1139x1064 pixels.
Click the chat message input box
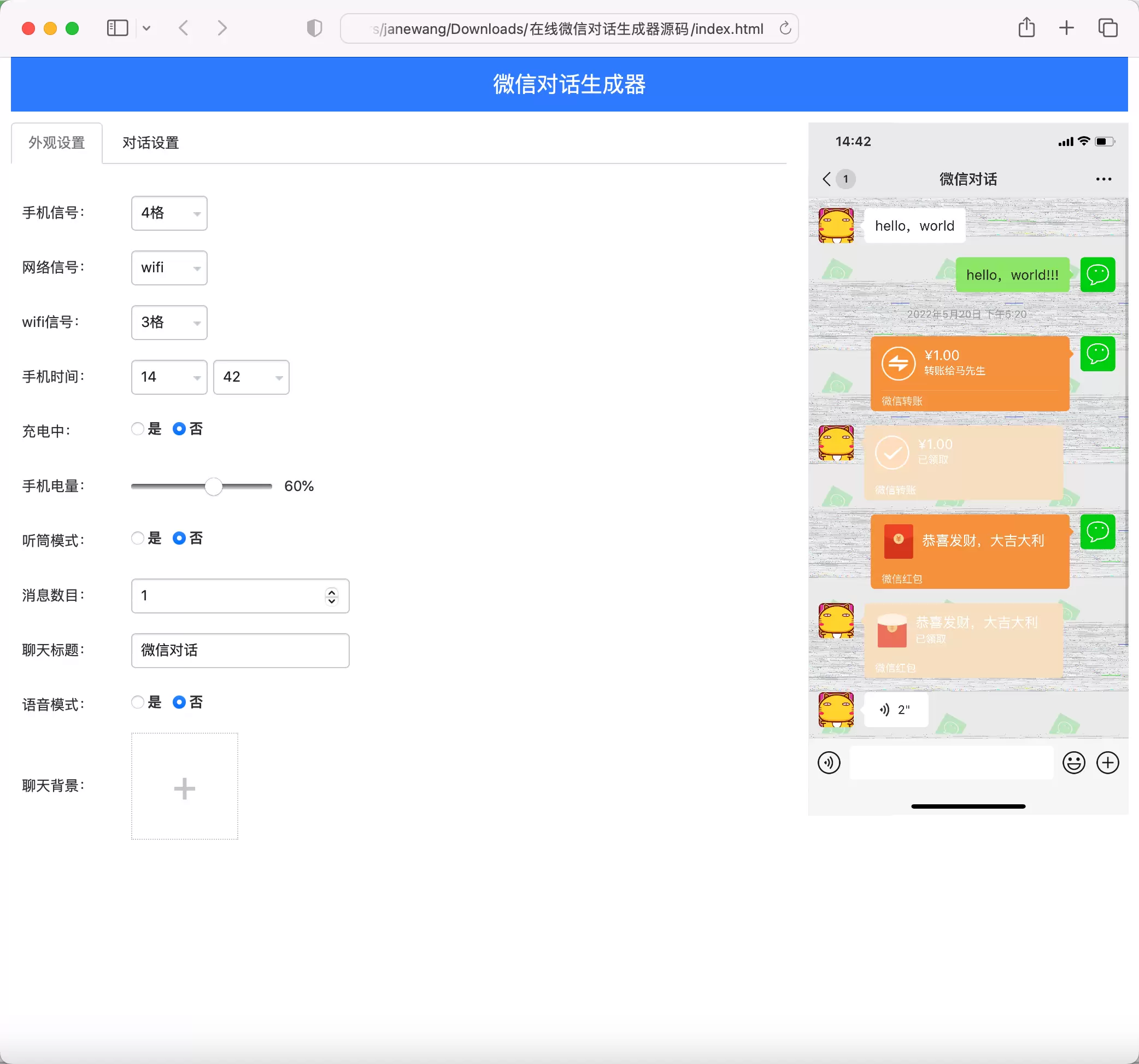point(952,763)
